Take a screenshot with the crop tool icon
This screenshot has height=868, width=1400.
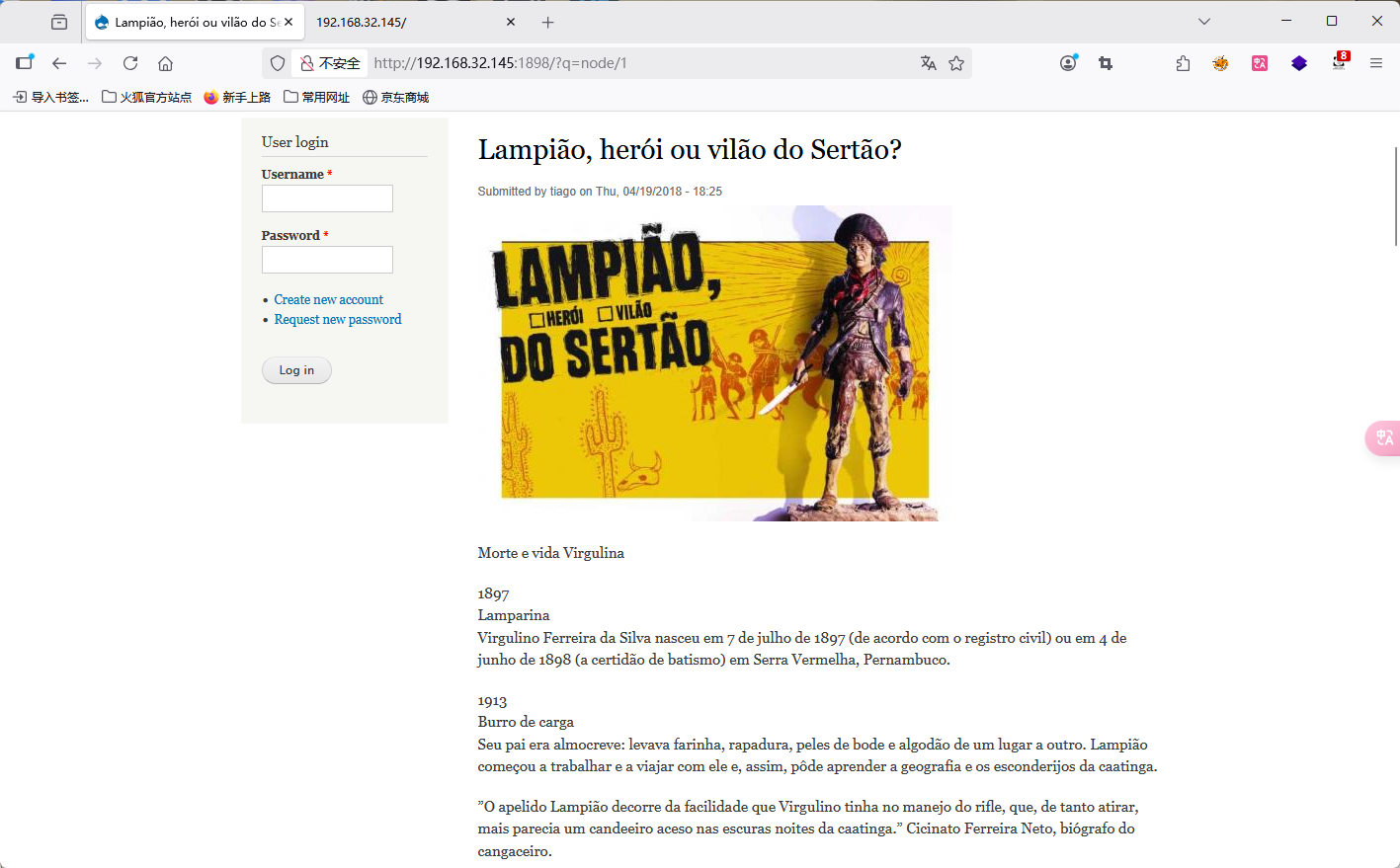(x=1106, y=63)
